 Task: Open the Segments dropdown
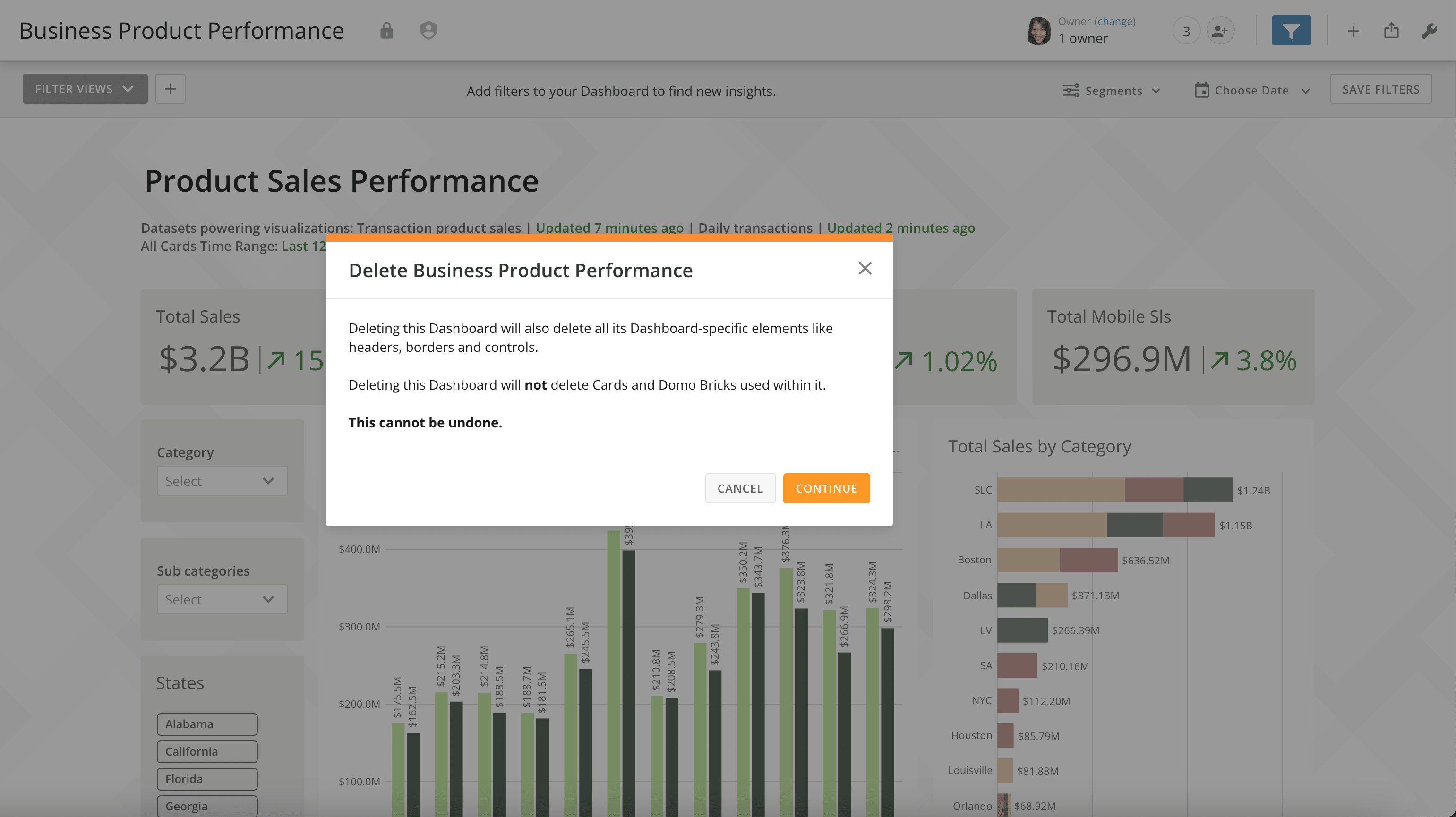click(1112, 90)
